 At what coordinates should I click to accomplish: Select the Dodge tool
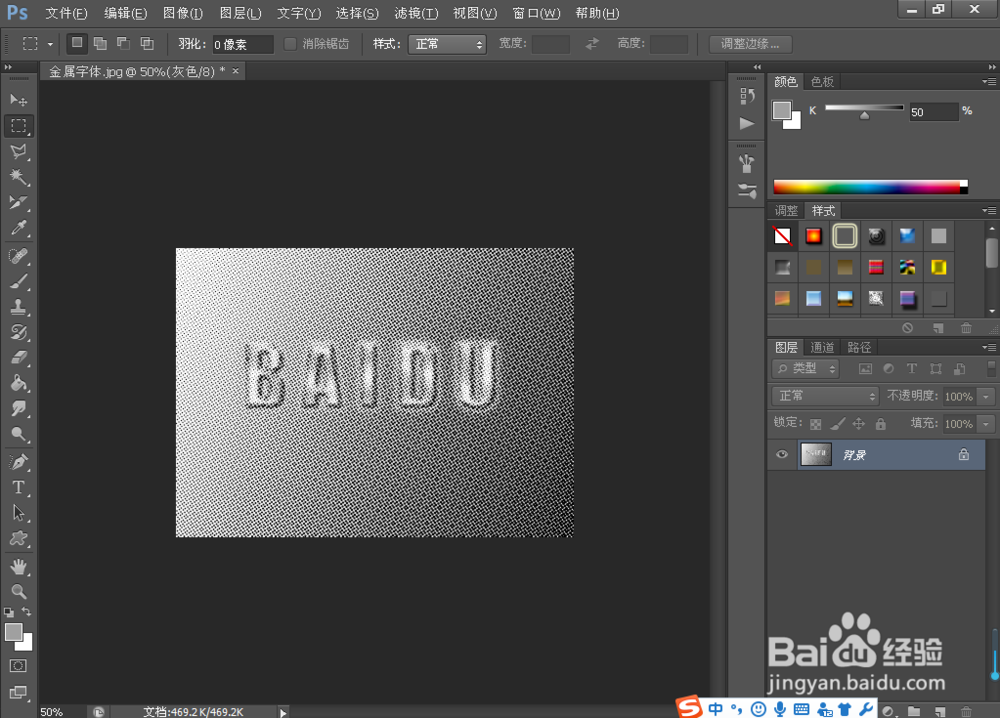pos(18,434)
